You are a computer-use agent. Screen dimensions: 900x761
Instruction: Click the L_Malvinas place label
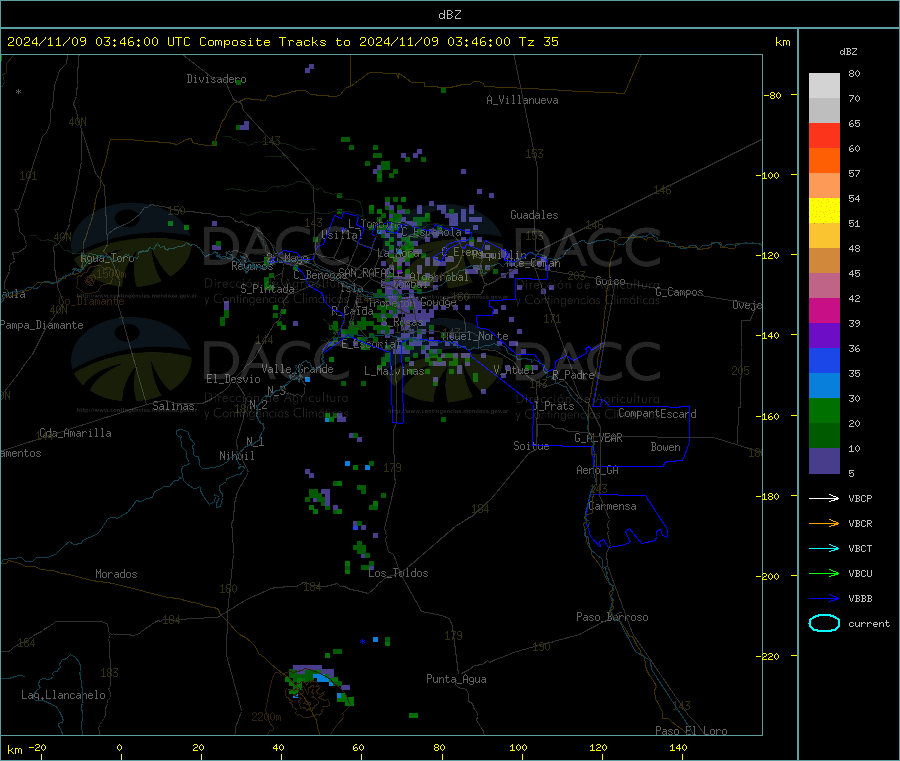(x=394, y=371)
